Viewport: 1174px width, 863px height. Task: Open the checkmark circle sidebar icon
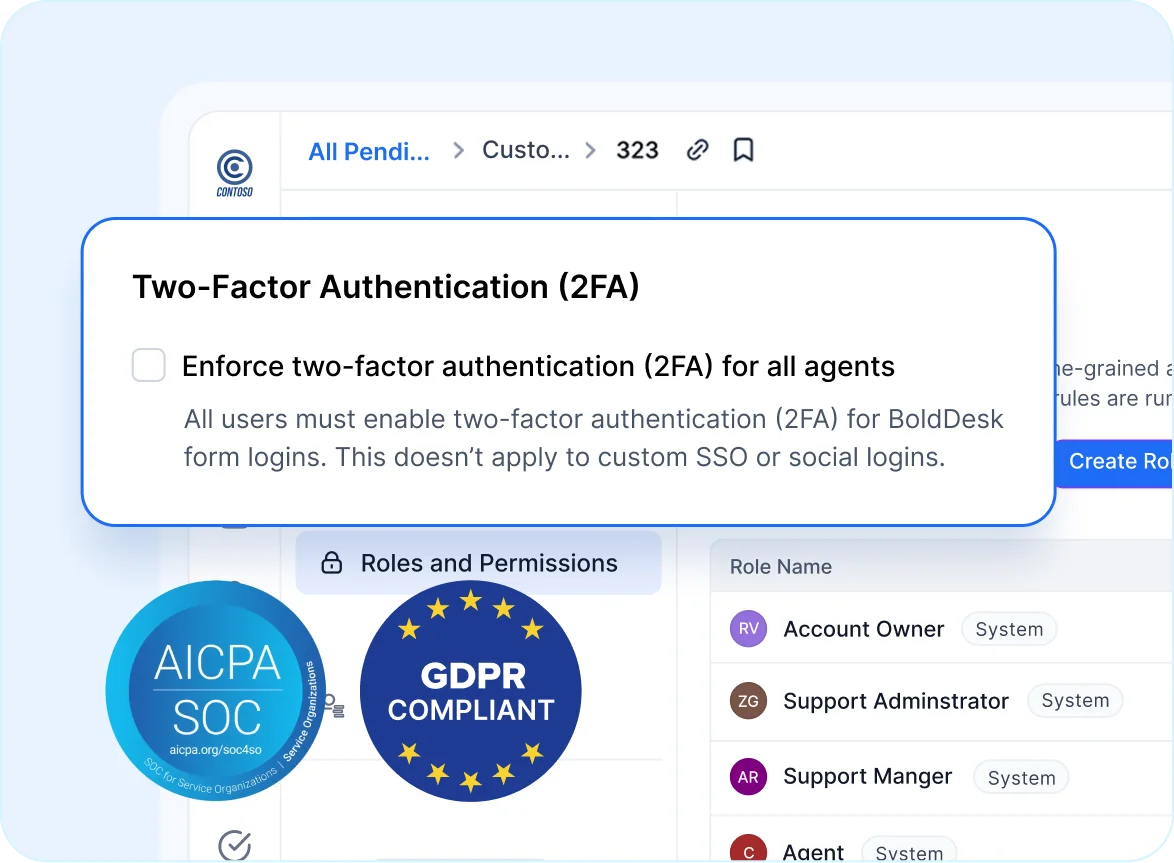click(x=234, y=846)
